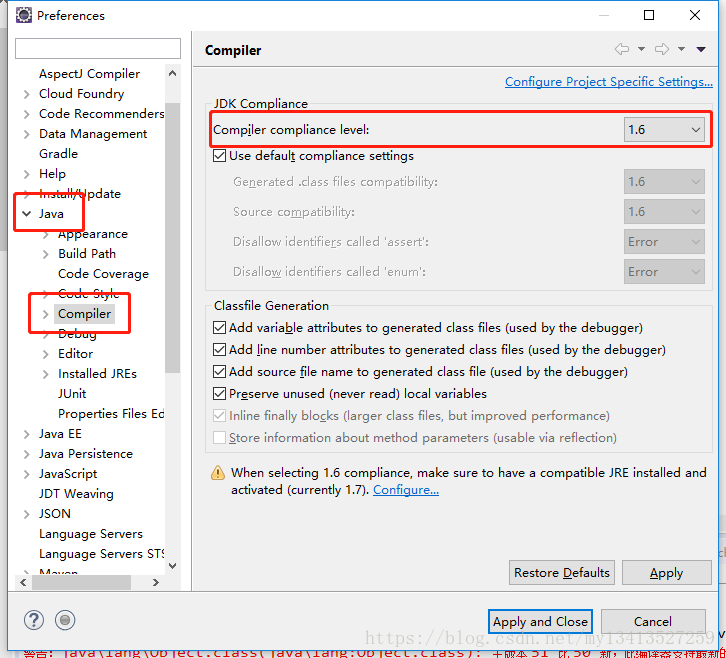Select Appearance under Java

point(93,234)
